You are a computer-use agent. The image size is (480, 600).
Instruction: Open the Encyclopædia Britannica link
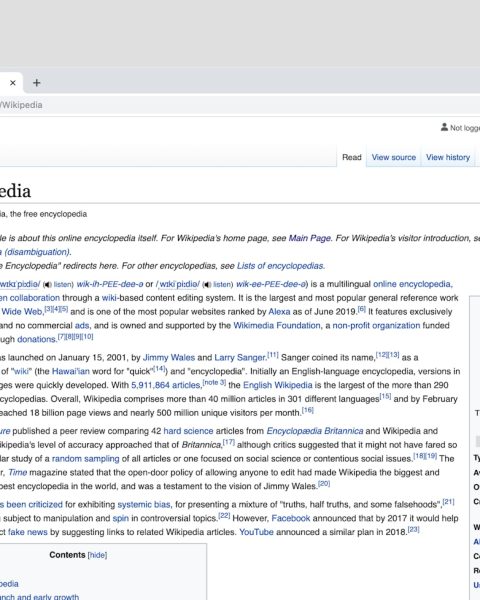(315, 431)
